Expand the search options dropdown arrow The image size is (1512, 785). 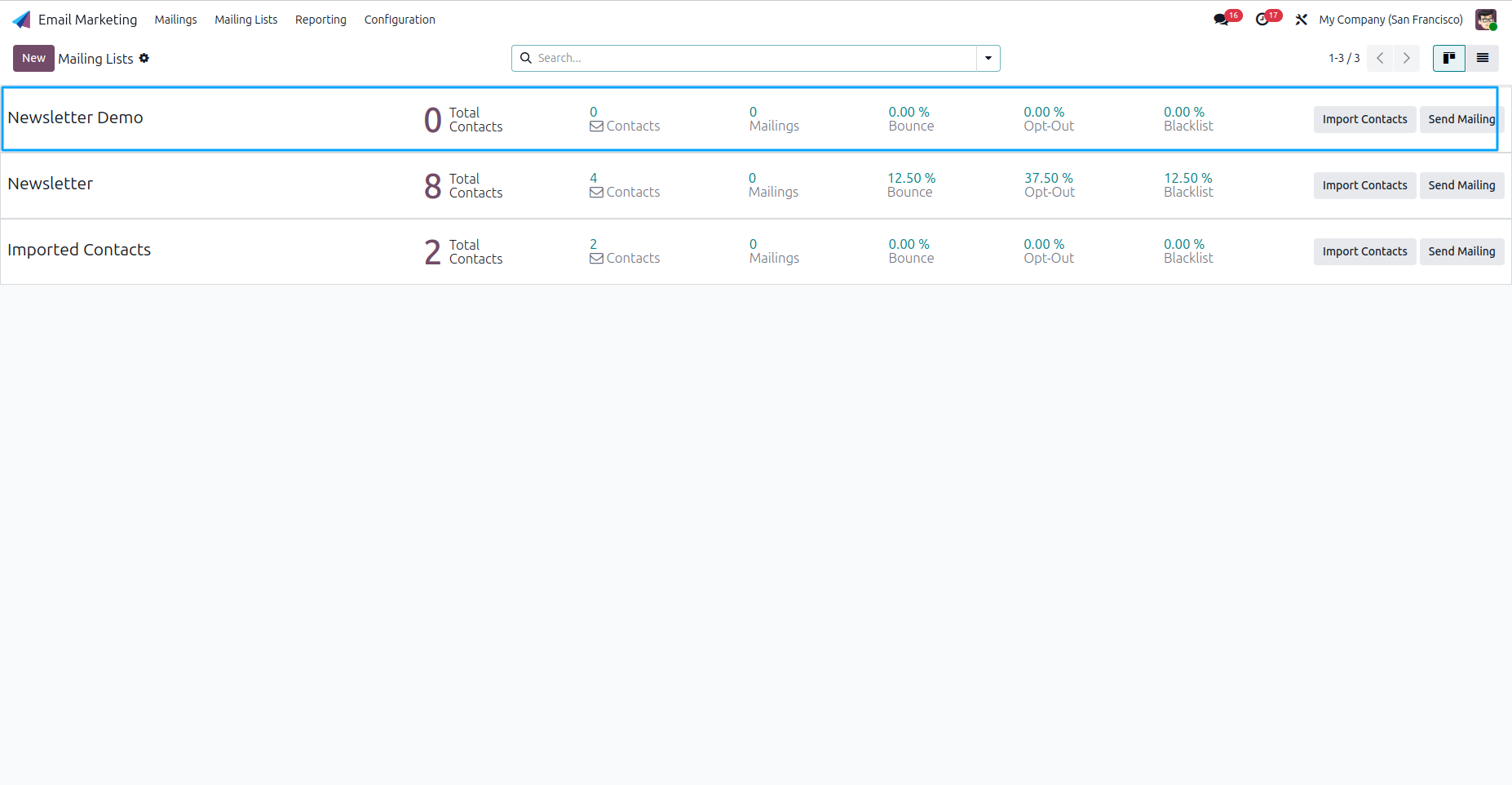pos(988,58)
